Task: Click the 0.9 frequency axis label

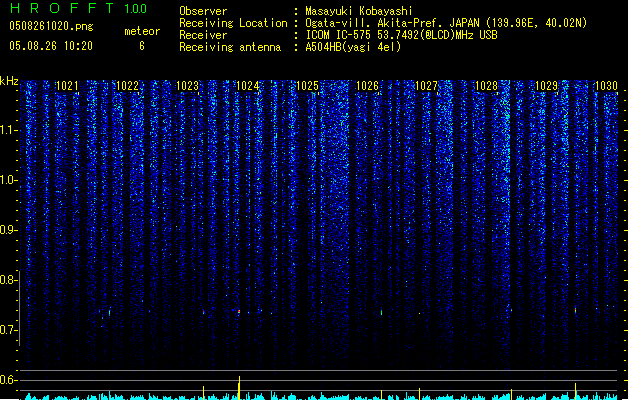Action: click(x=8, y=230)
